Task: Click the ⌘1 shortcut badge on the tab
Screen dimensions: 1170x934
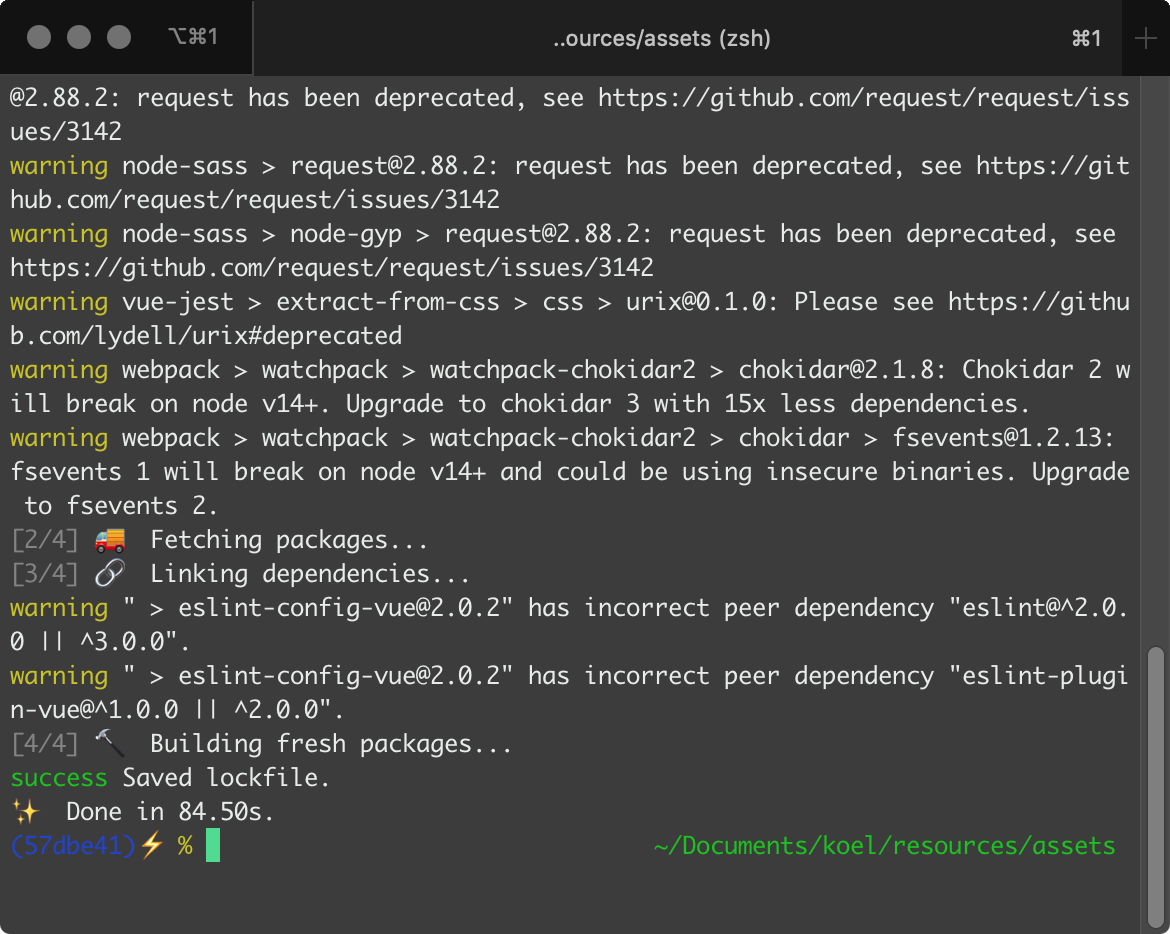Action: [x=1086, y=38]
